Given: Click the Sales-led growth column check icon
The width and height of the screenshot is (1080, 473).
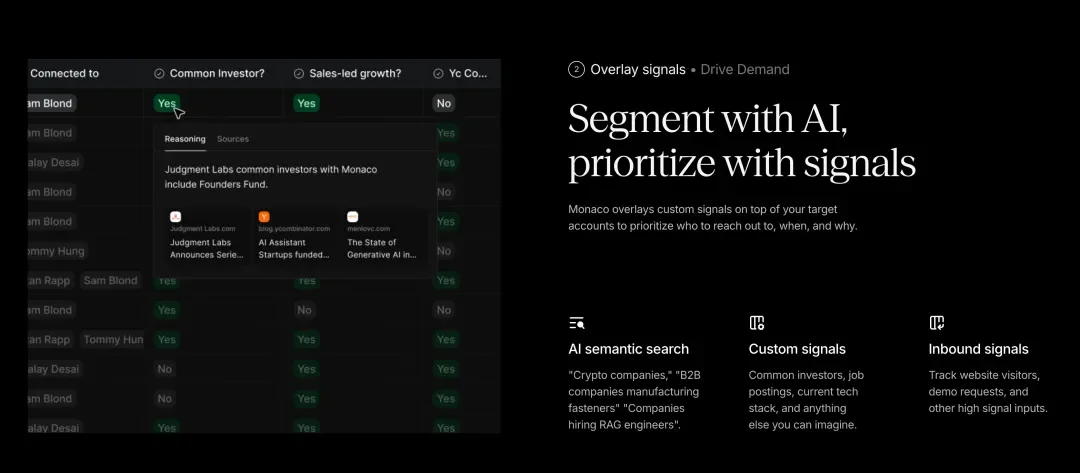Looking at the screenshot, I should [299, 74].
